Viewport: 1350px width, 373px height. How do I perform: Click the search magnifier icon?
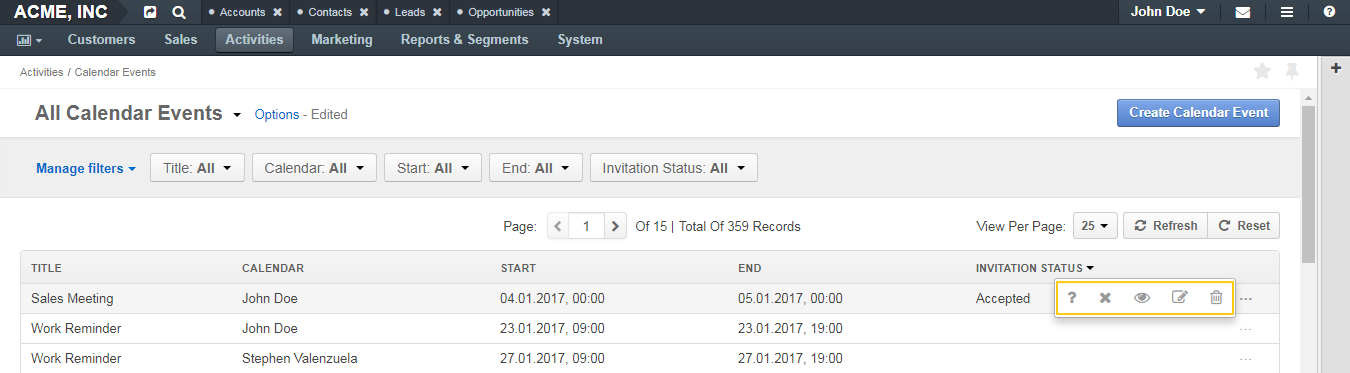tap(178, 13)
